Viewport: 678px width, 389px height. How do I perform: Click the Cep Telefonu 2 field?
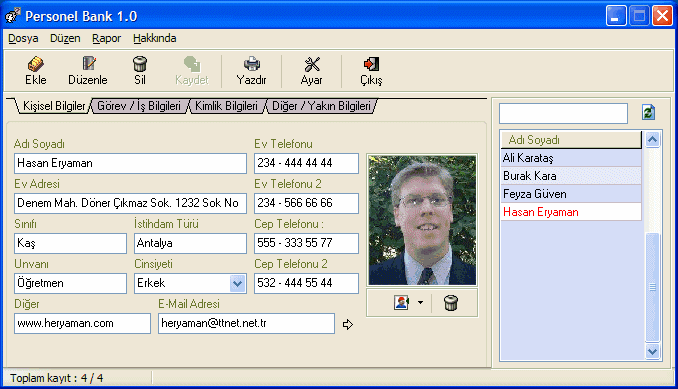coord(306,284)
